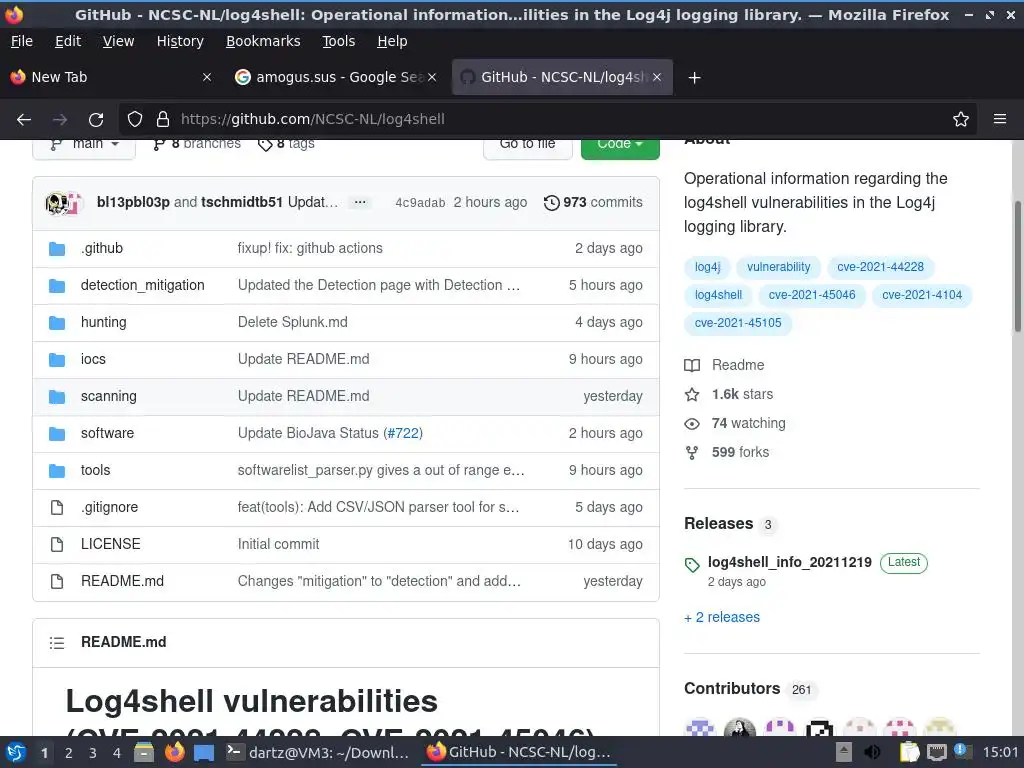Show site security info via padlock icon

click(x=163, y=120)
